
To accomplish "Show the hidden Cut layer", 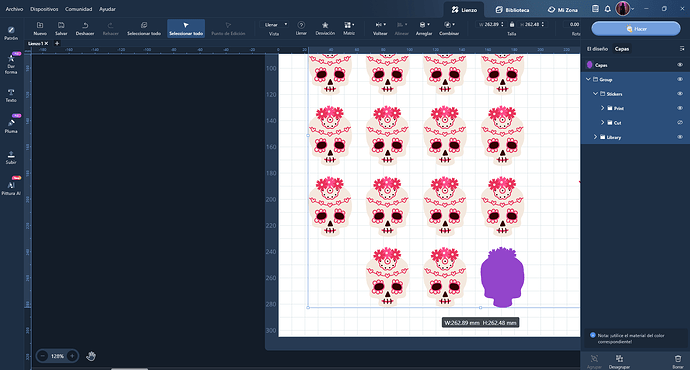I will [679, 123].
